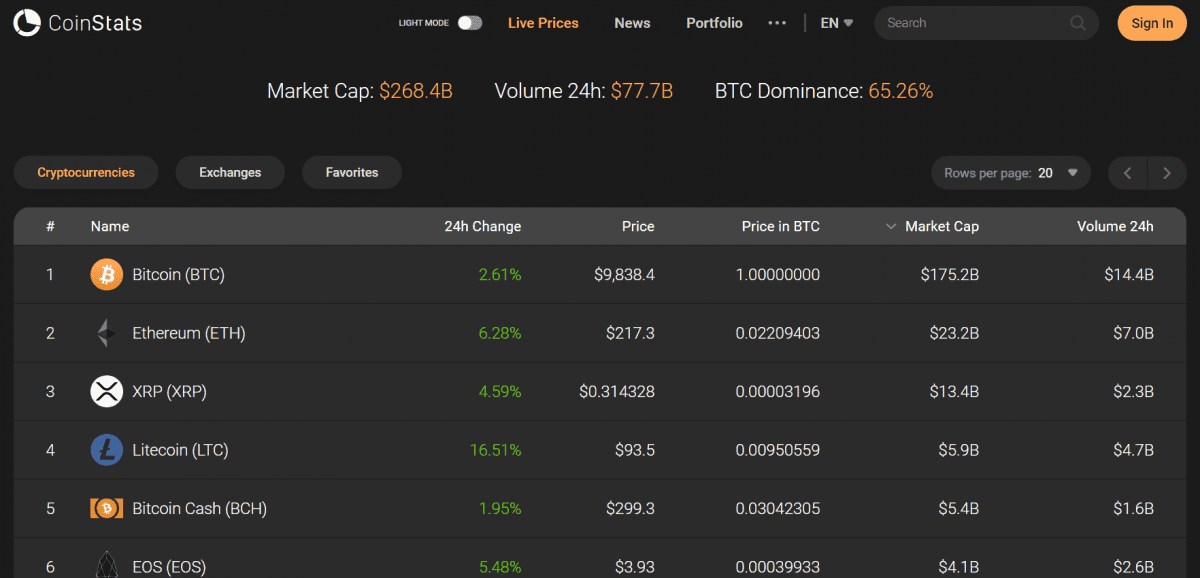This screenshot has height=578, width=1200.
Task: Click Bitcoin 24h change 2.61%
Action: tap(500, 274)
